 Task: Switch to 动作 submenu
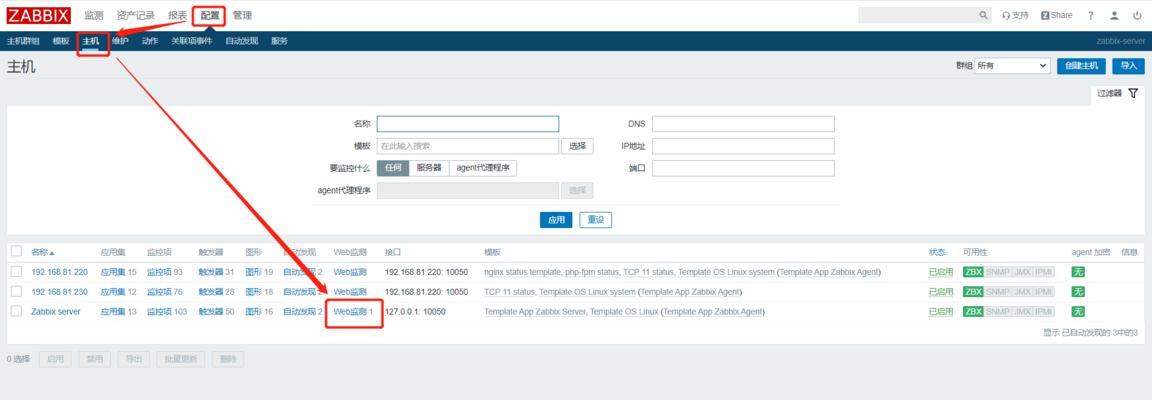pos(150,41)
